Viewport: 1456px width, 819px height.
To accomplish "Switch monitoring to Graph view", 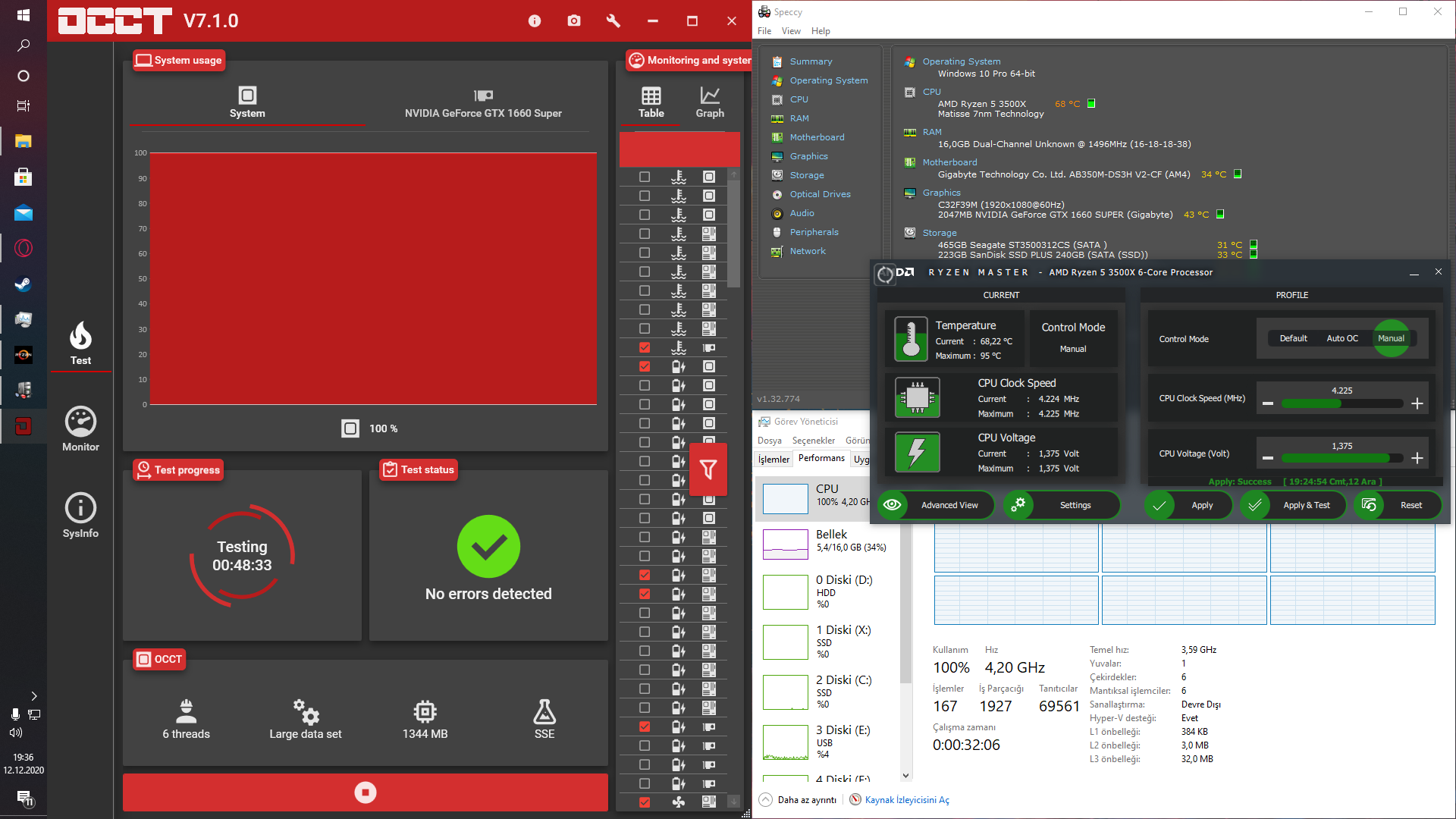I will [x=710, y=102].
